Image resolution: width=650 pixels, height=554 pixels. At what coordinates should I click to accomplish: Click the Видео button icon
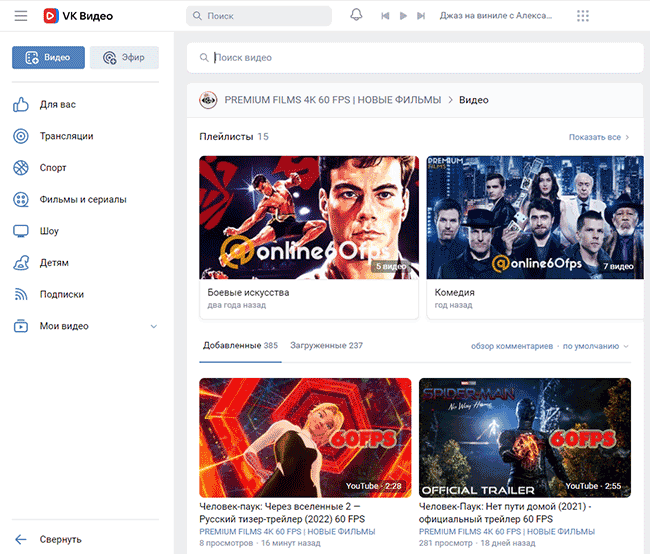tap(32, 57)
